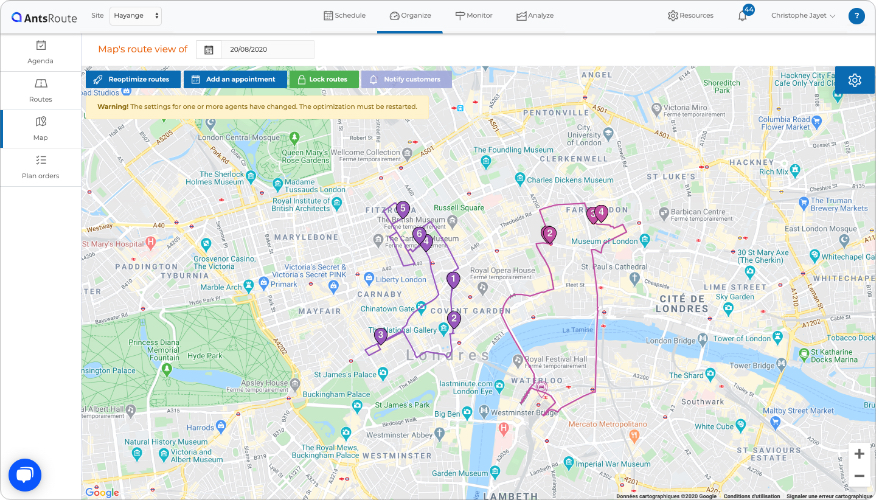Switch to the Organize tab

[410, 16]
